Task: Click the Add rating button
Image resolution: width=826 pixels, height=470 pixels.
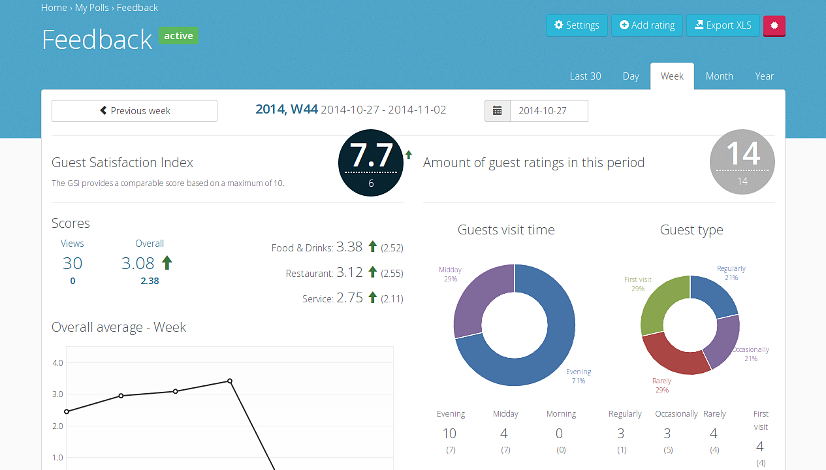Action: [647, 26]
